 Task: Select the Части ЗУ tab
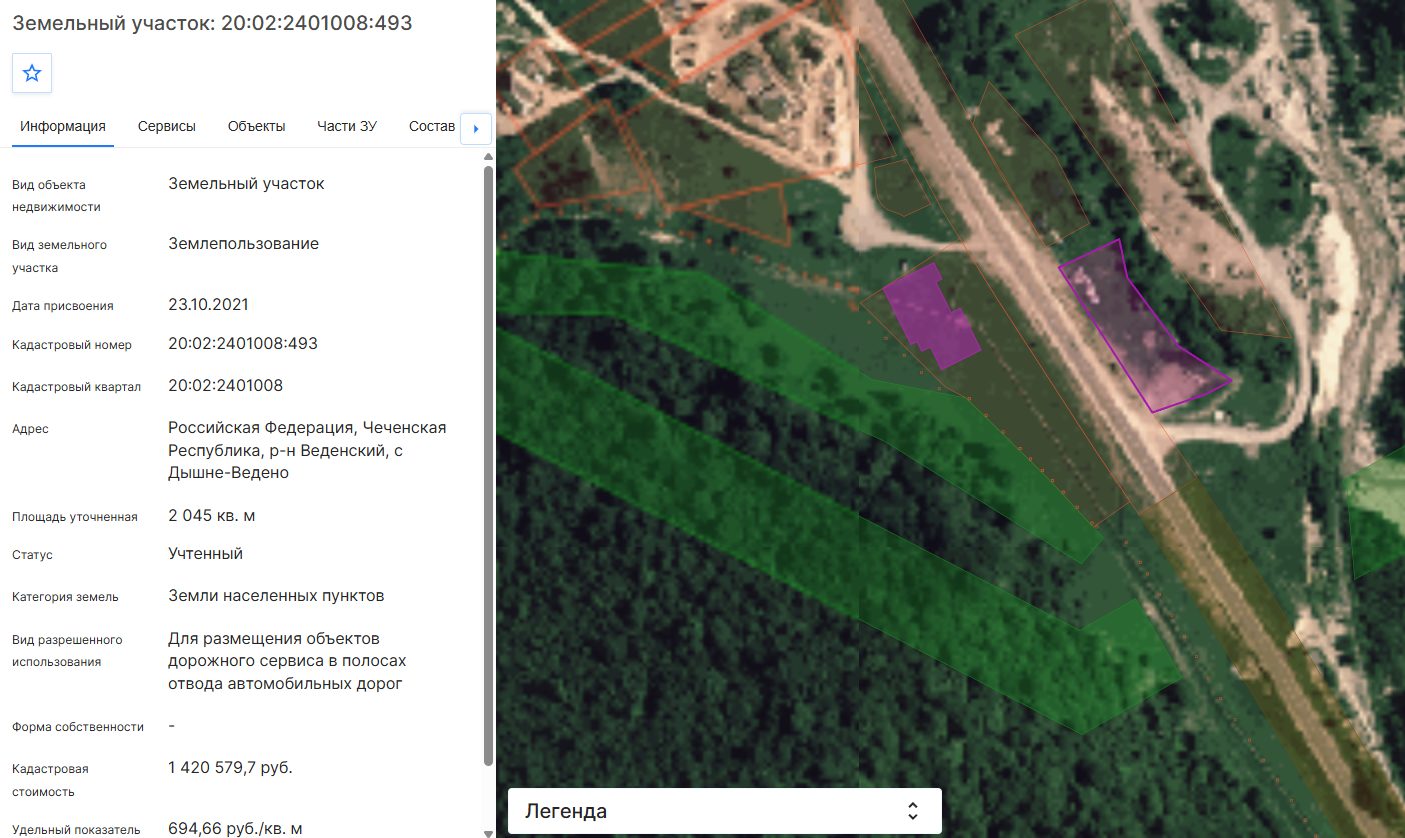click(x=347, y=126)
